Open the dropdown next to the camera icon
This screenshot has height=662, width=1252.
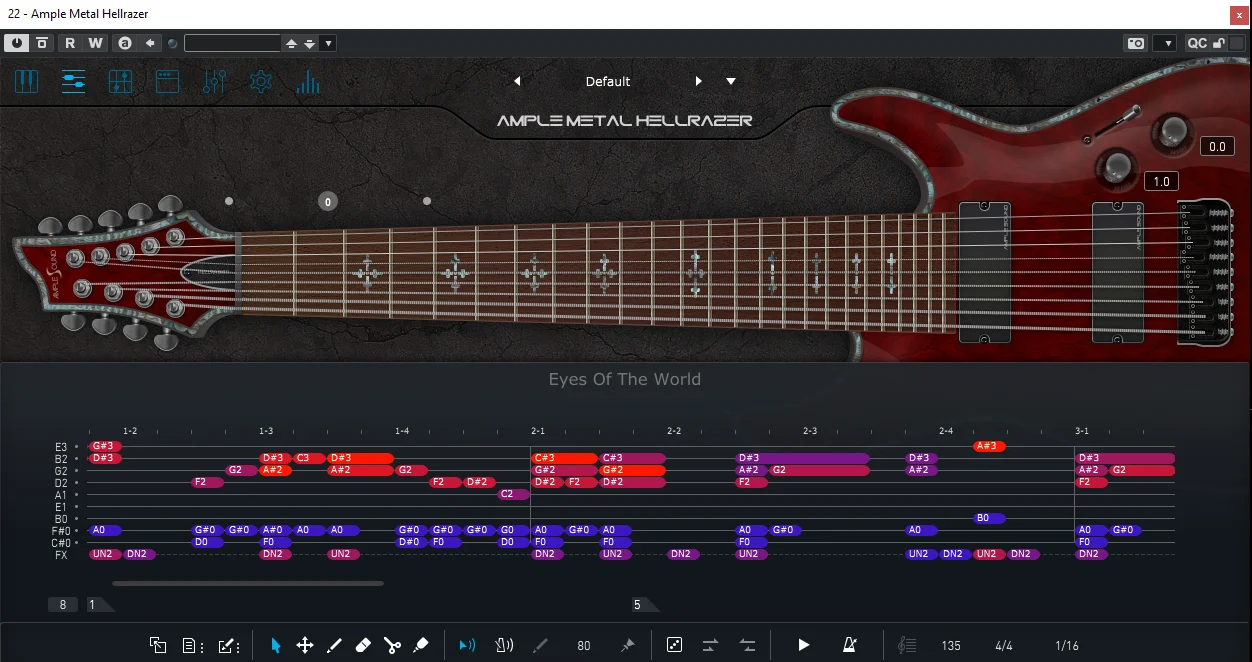[1165, 43]
